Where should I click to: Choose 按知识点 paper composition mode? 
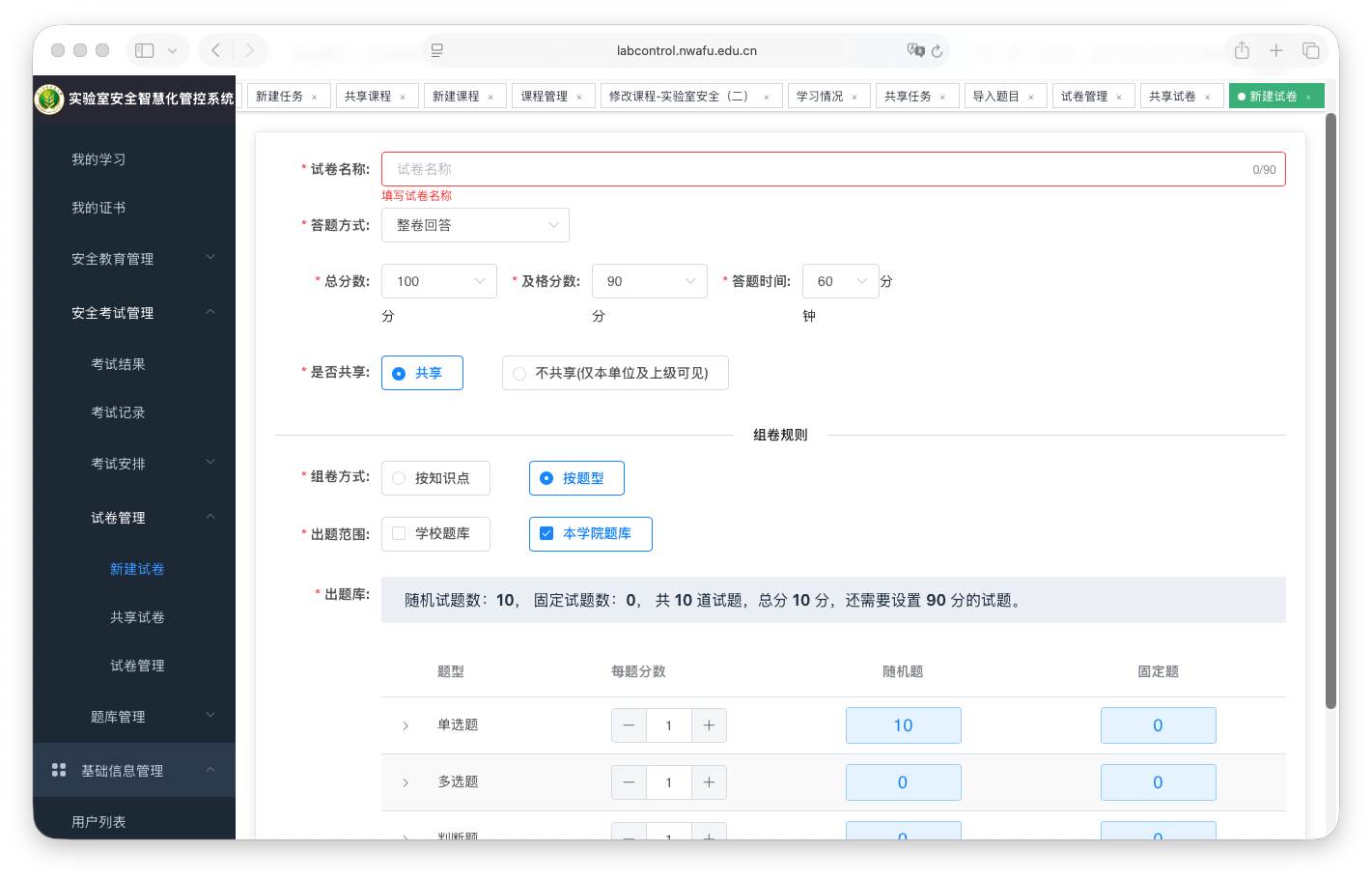(x=435, y=478)
